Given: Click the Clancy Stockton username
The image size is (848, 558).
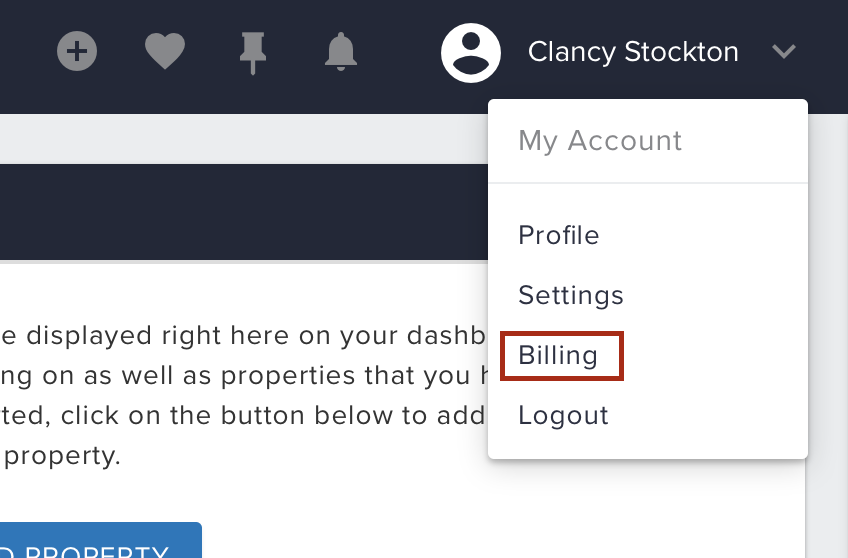Looking at the screenshot, I should pos(633,52).
